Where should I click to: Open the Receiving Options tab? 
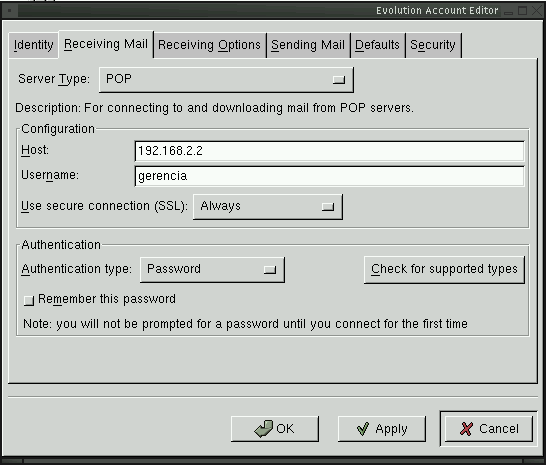[x=209, y=45]
